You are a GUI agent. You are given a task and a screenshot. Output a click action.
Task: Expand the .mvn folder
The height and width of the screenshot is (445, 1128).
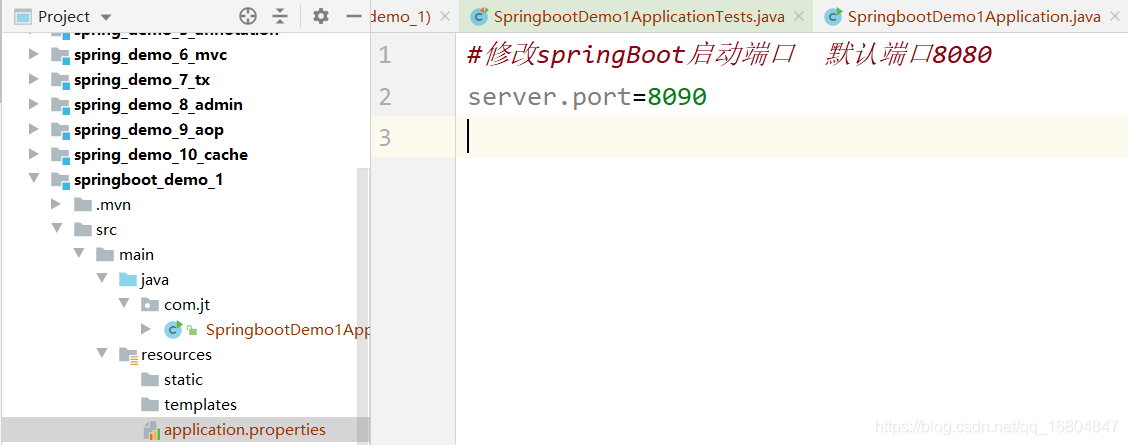pos(56,204)
